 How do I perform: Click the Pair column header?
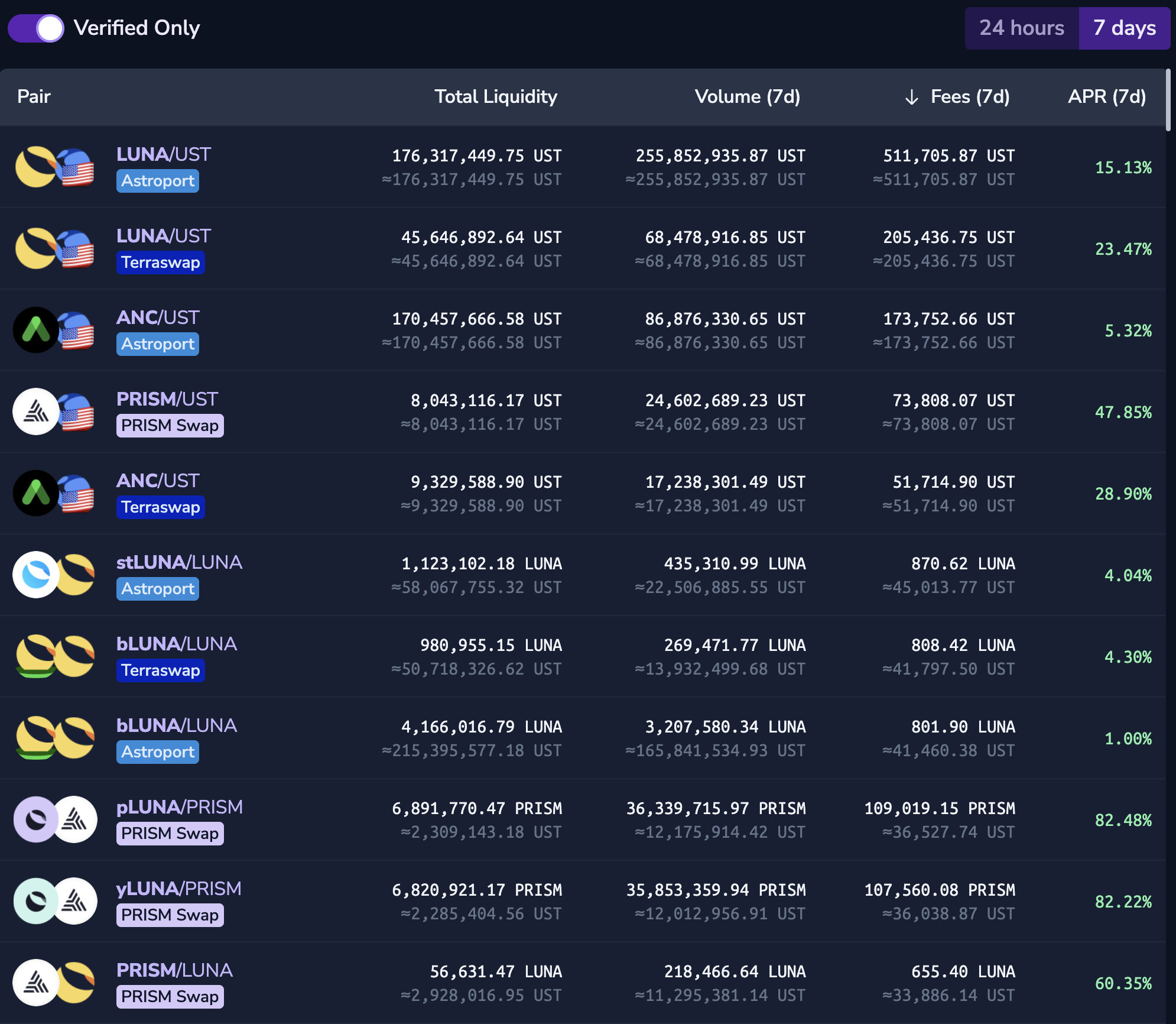point(34,97)
